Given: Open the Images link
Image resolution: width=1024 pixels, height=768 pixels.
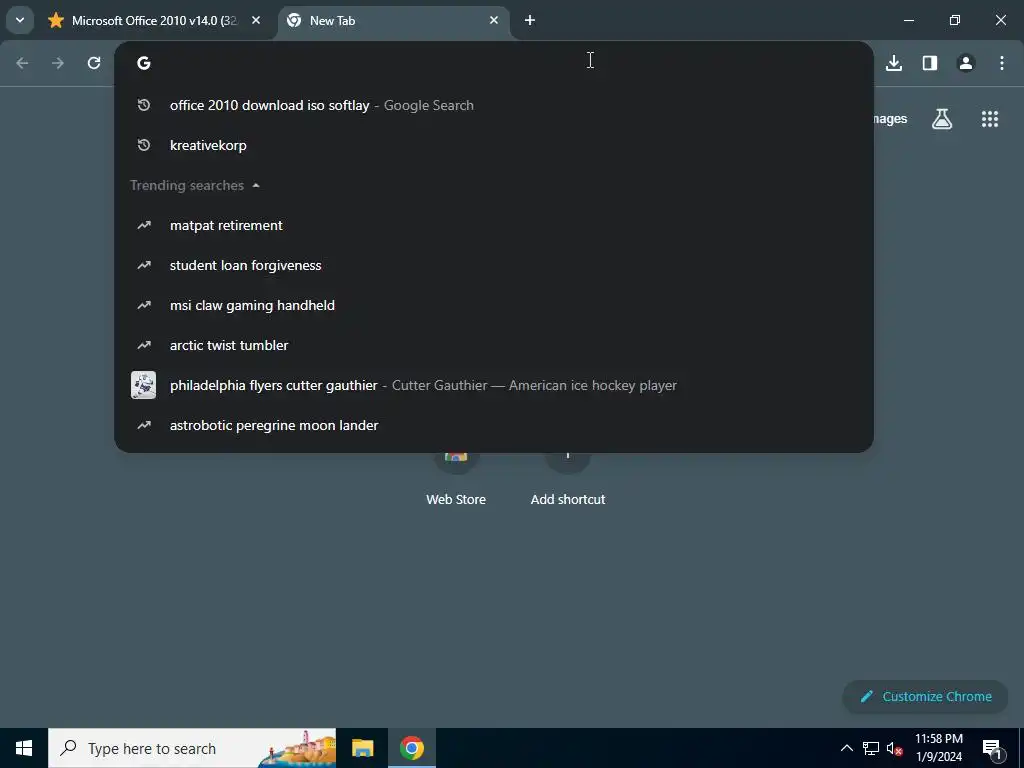Looking at the screenshot, I should (x=890, y=119).
